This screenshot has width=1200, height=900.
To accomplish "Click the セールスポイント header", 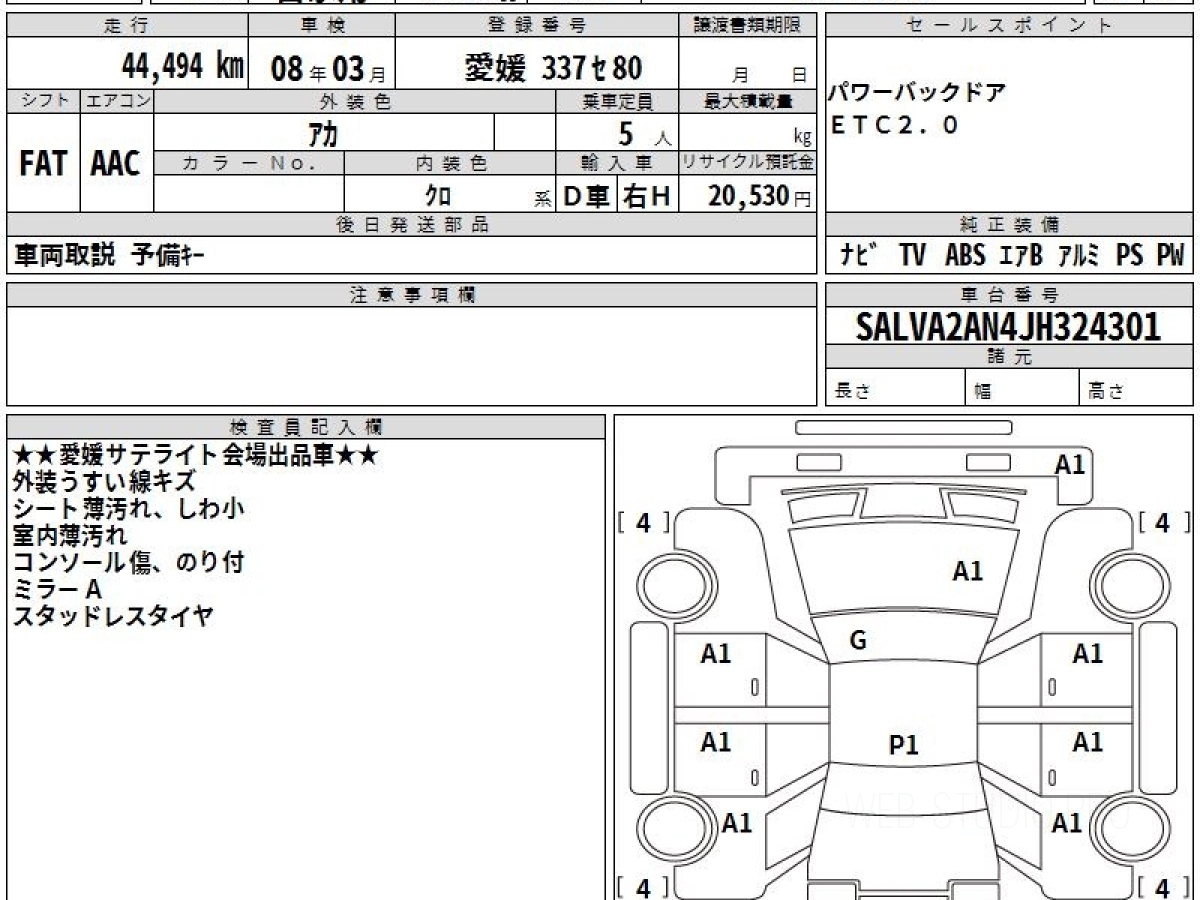I will (1009, 26).
